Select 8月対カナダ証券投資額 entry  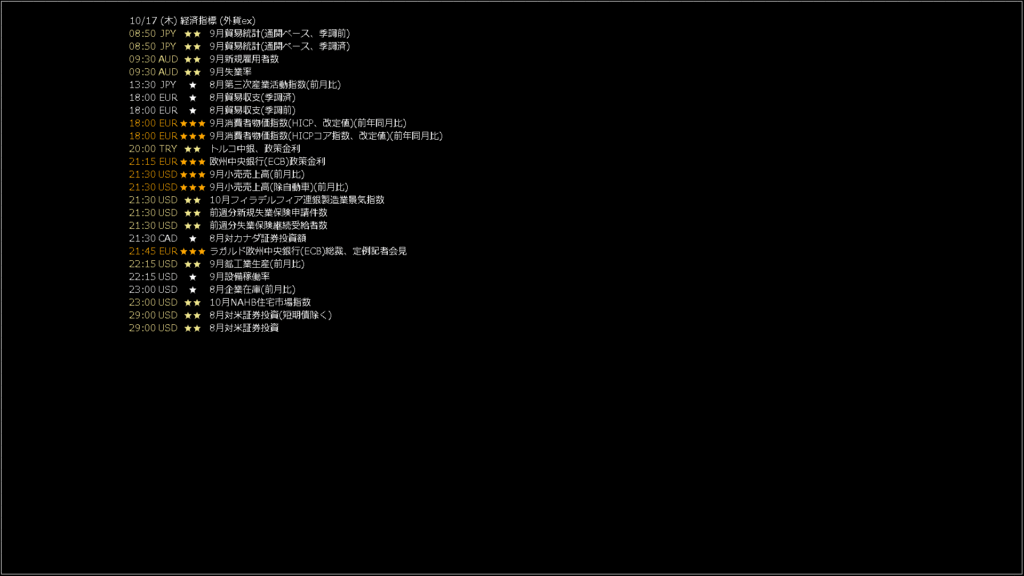(258, 238)
